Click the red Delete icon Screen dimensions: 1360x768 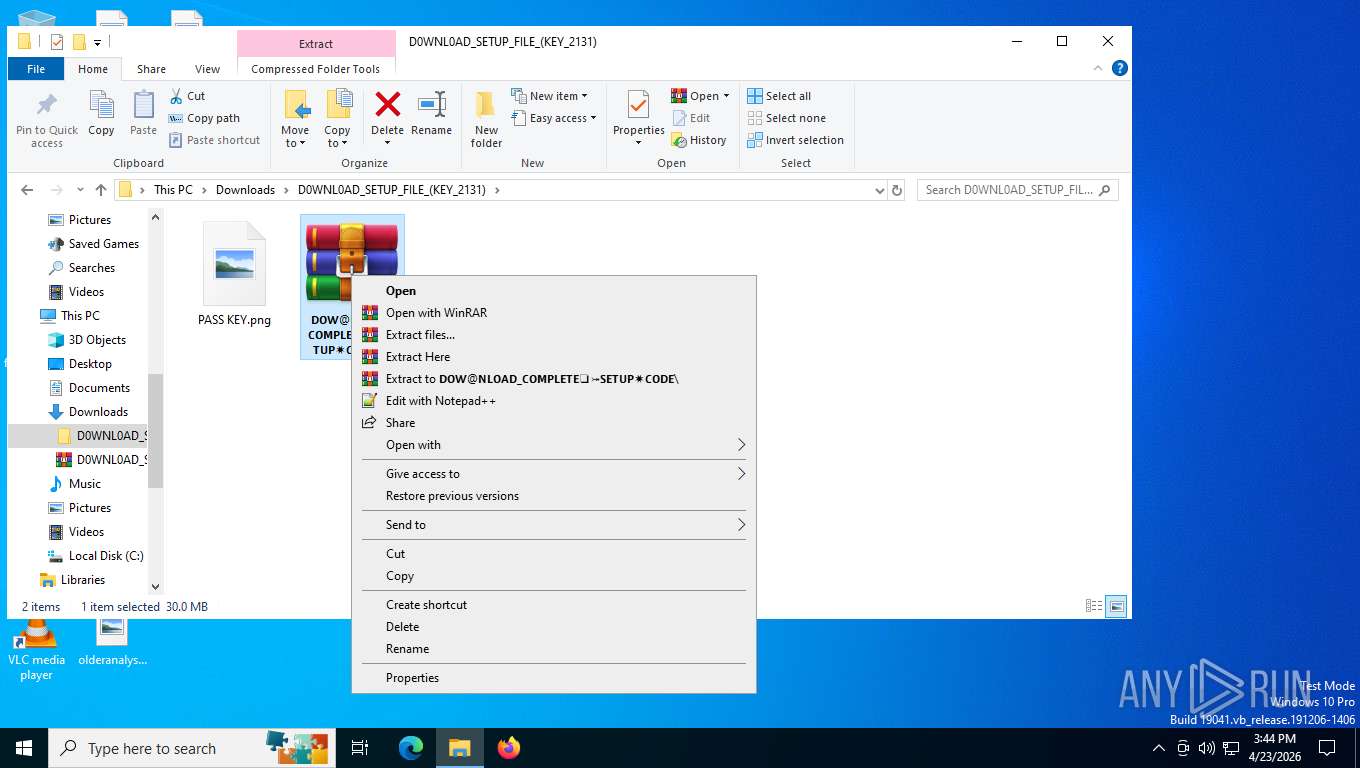387,104
